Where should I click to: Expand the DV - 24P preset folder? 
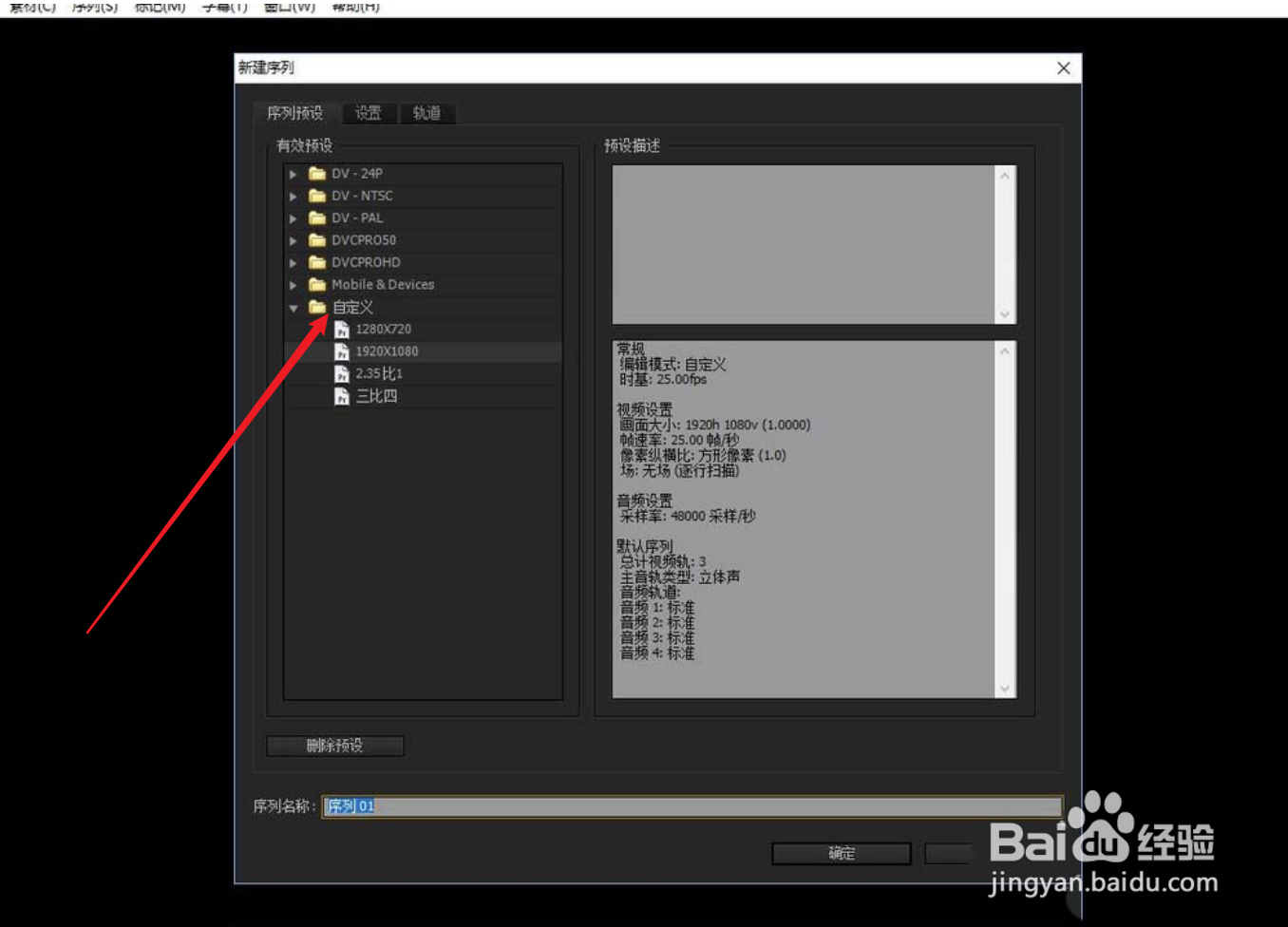(x=293, y=174)
